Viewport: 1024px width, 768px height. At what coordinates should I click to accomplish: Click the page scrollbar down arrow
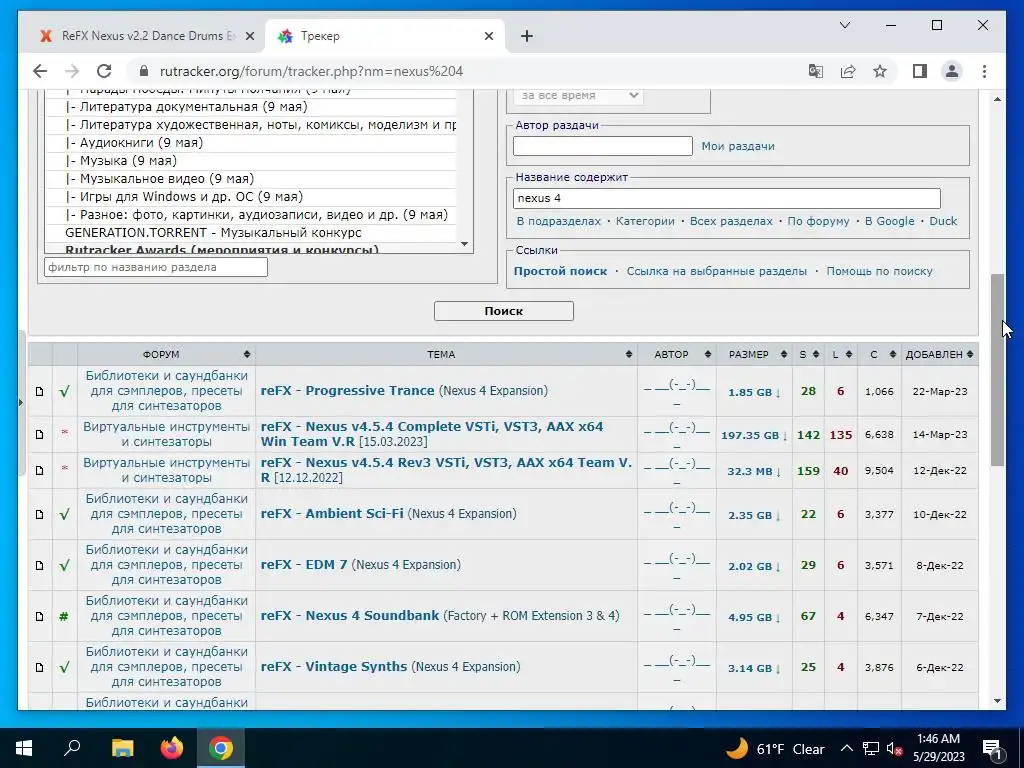click(997, 701)
